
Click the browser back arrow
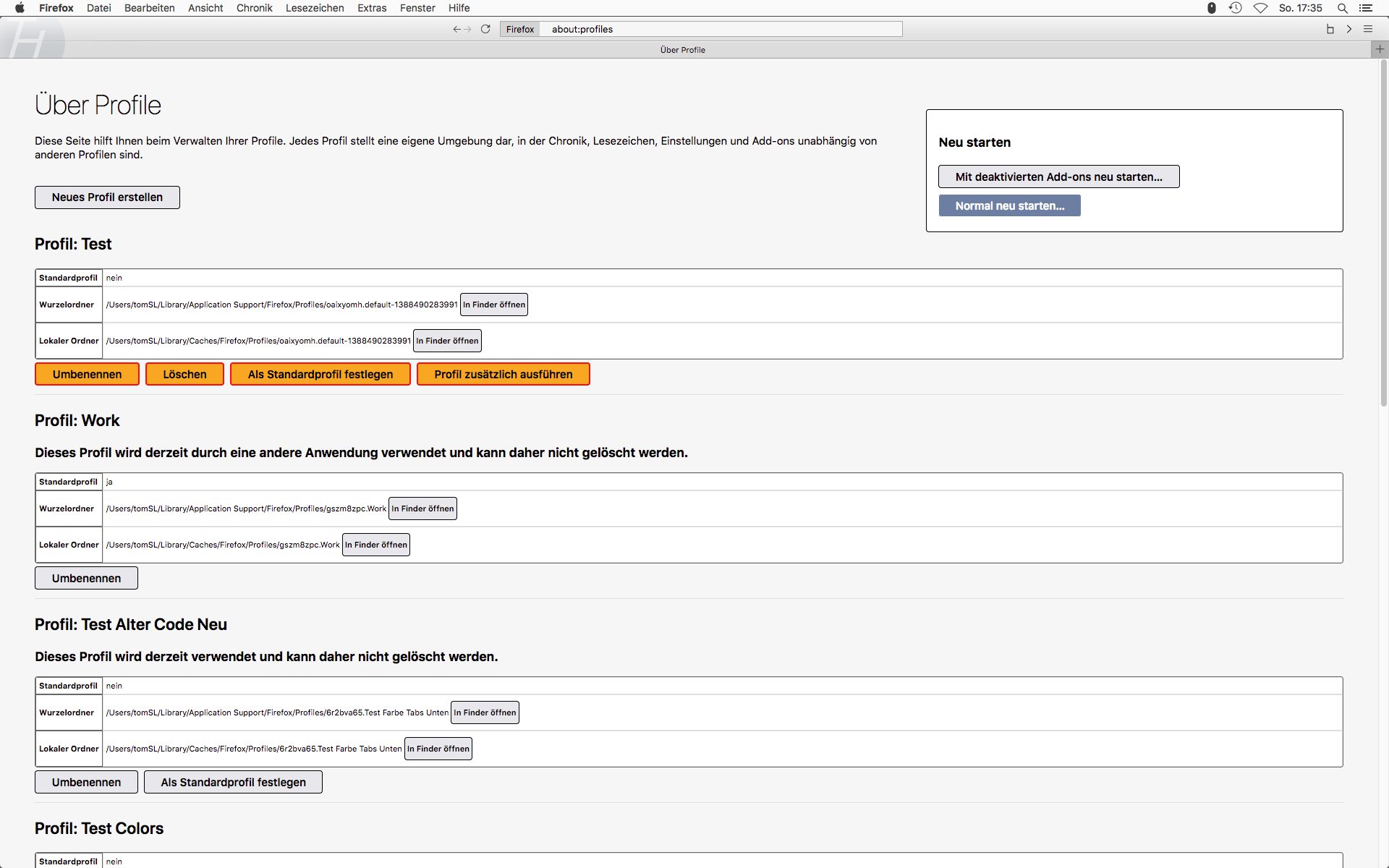point(456,29)
